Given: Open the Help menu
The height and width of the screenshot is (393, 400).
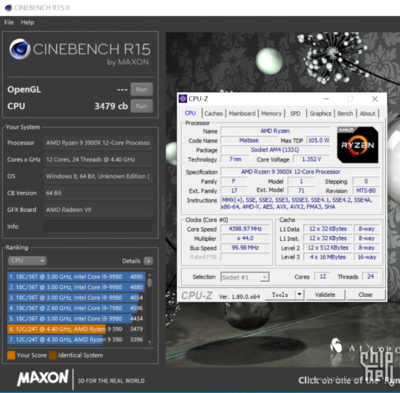Looking at the screenshot, I should 27,22.
